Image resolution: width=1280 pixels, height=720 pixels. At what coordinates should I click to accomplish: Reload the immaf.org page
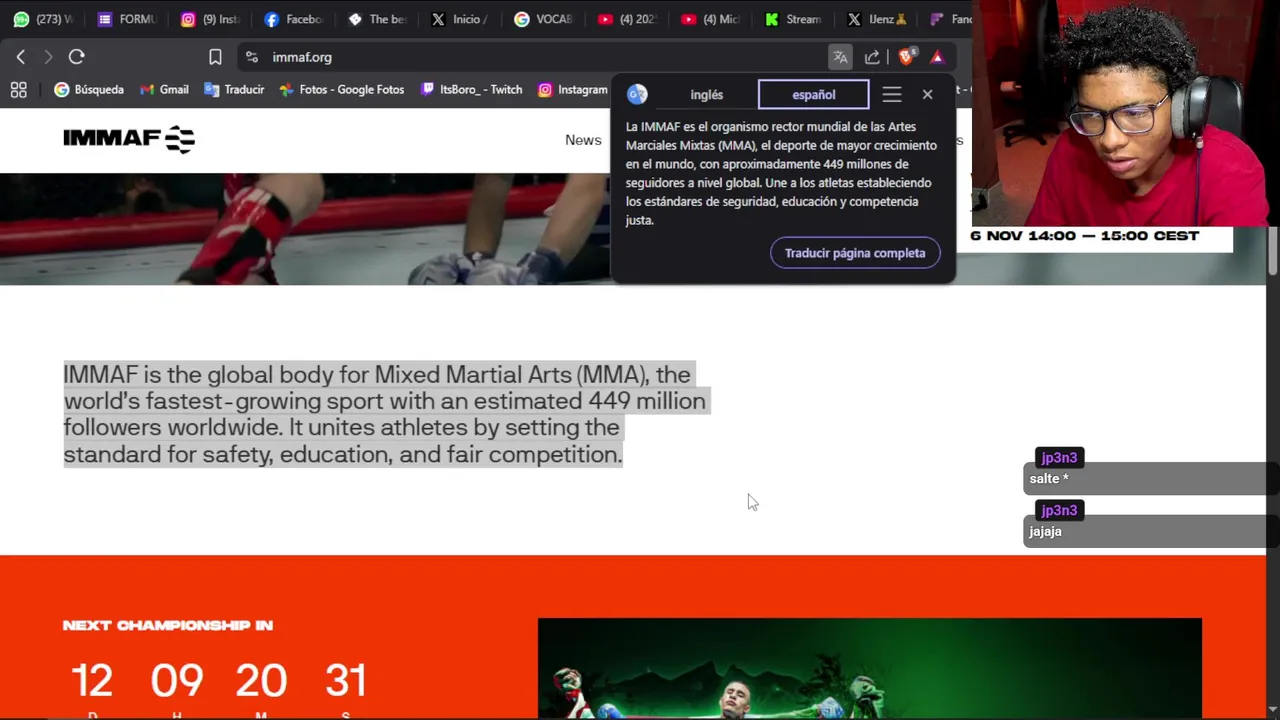[x=77, y=57]
